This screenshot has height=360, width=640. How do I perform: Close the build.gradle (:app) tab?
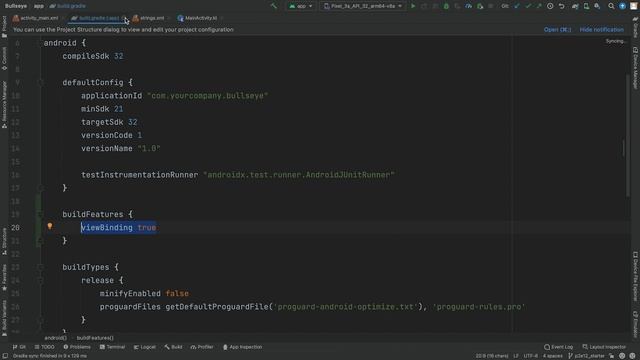124,18
